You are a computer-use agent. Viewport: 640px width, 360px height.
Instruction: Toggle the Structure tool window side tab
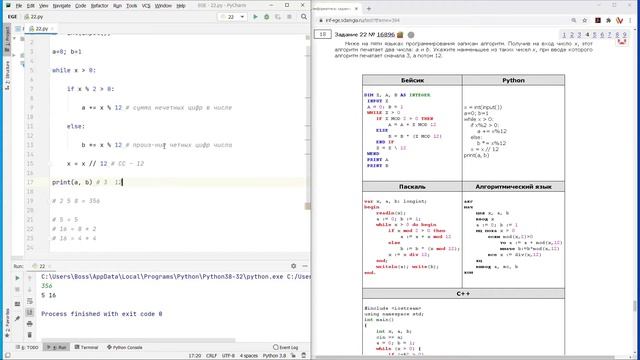tap(7, 76)
